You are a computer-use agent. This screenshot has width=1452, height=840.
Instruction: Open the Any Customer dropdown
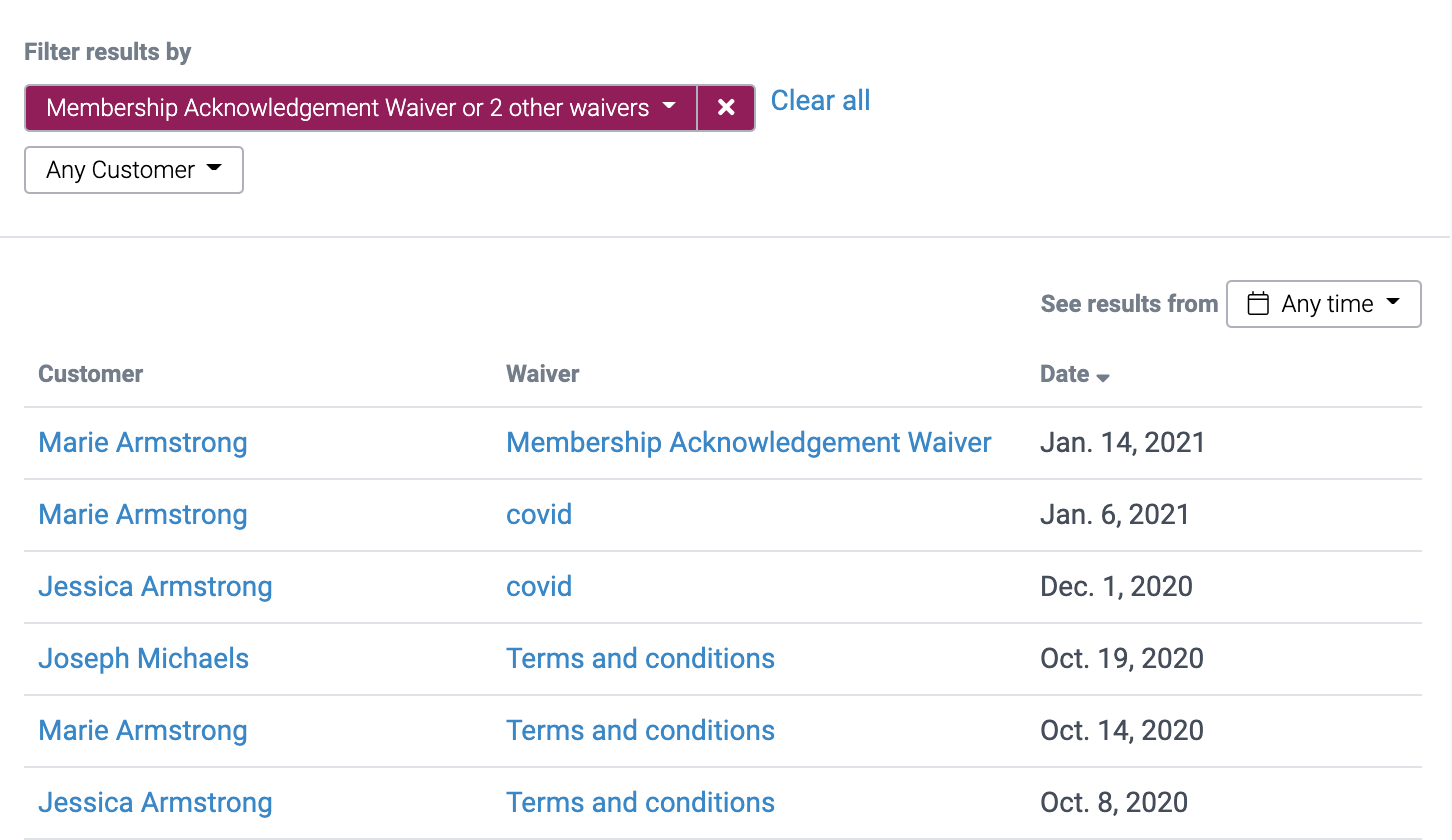pyautogui.click(x=133, y=170)
